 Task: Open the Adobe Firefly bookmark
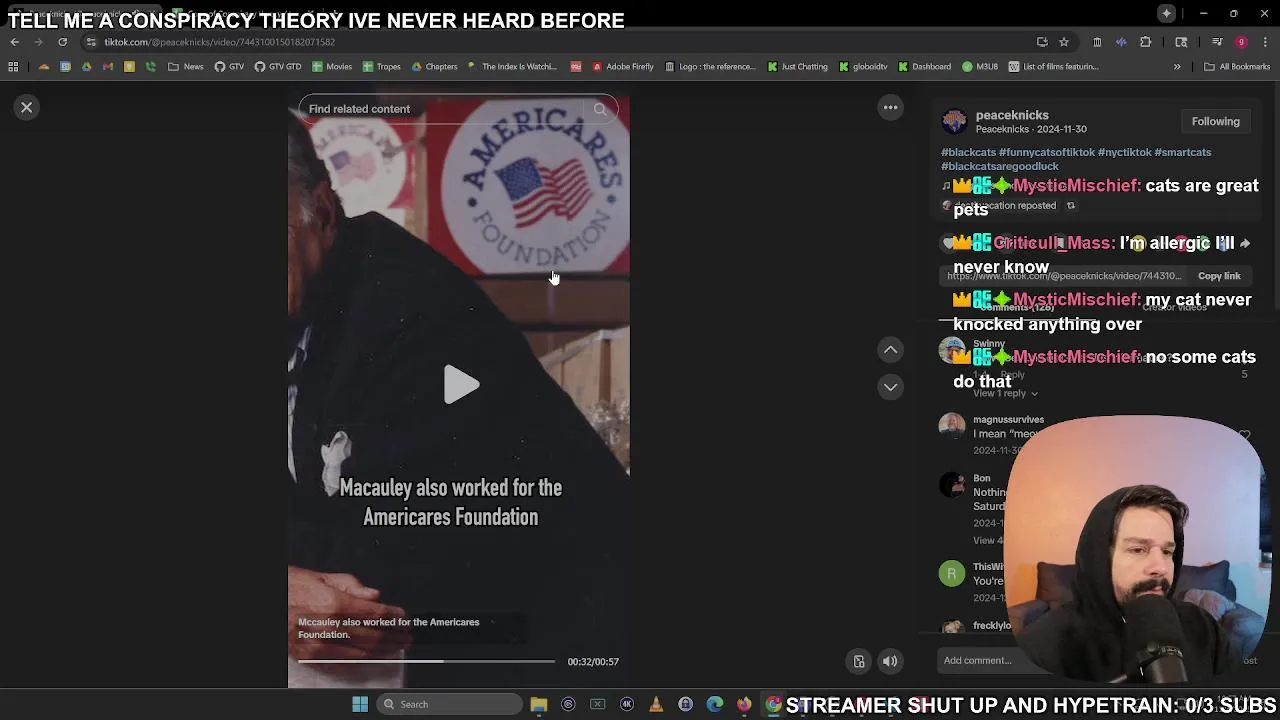(623, 67)
